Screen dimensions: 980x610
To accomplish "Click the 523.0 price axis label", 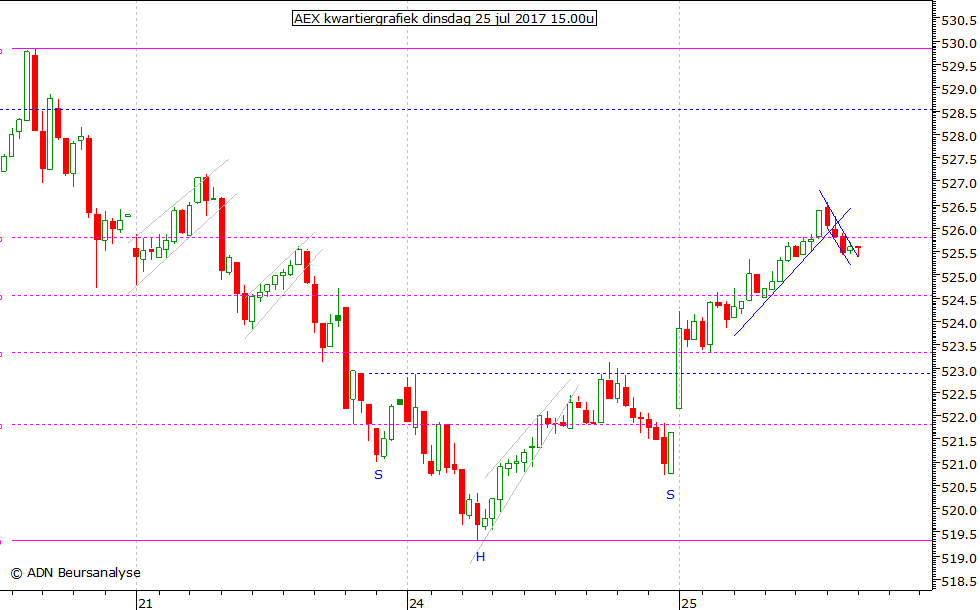I will tap(959, 371).
